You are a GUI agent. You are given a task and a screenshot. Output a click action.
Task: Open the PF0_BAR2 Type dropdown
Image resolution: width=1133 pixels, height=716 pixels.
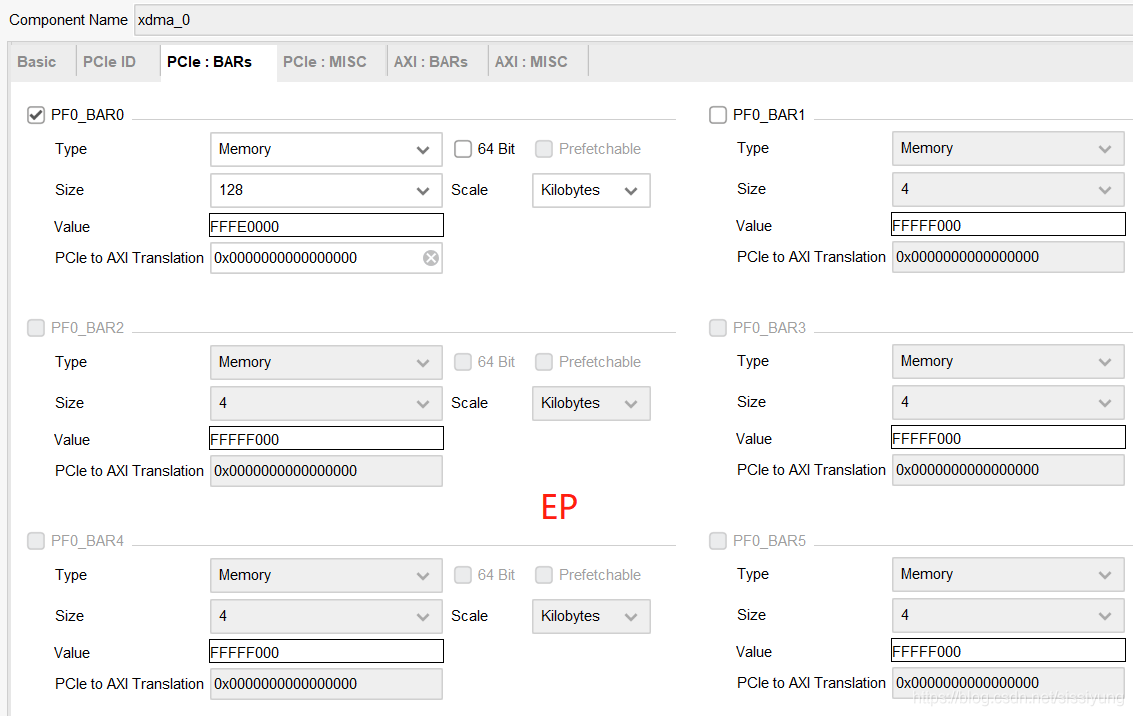(326, 362)
